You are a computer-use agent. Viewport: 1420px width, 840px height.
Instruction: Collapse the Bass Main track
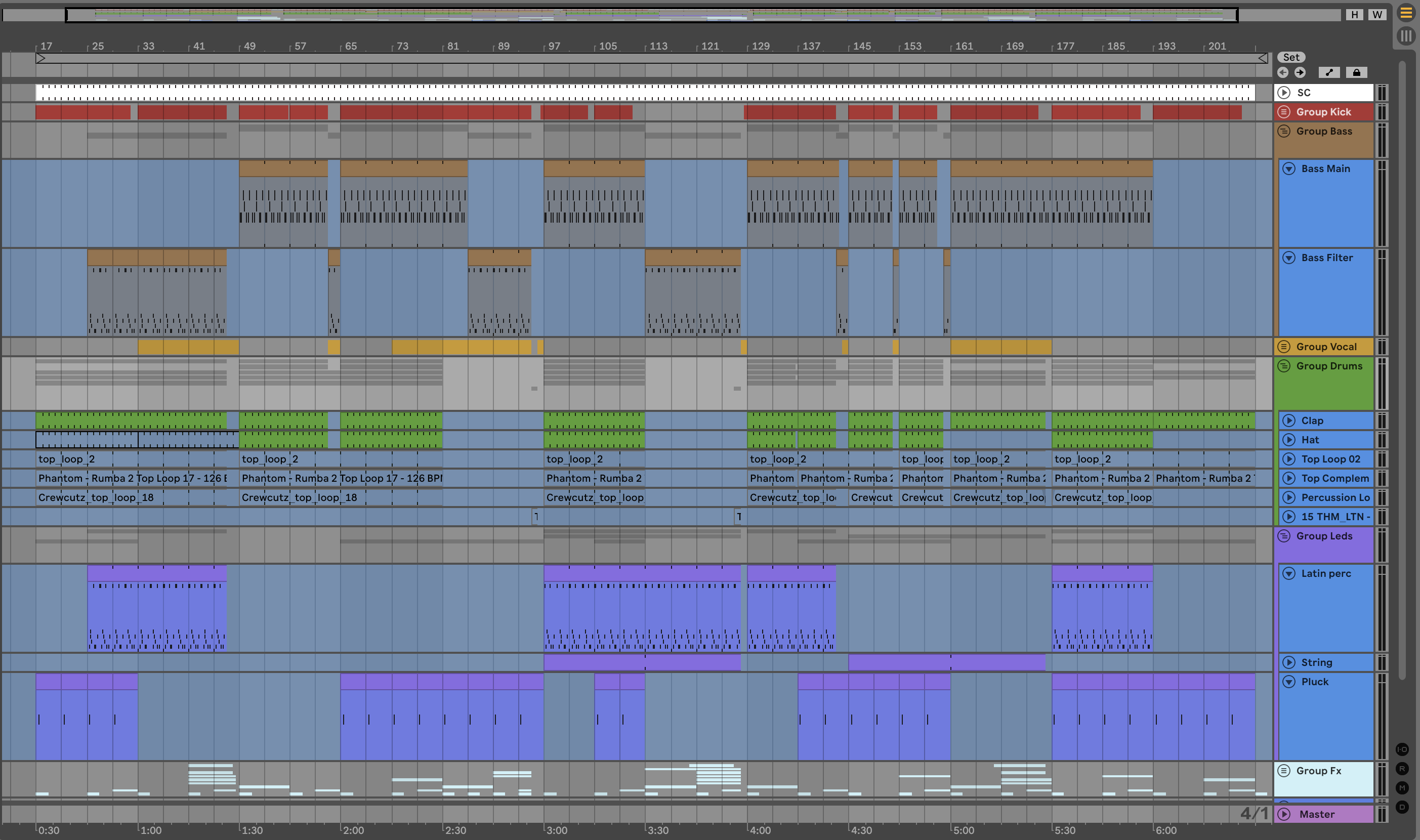pyautogui.click(x=1289, y=169)
